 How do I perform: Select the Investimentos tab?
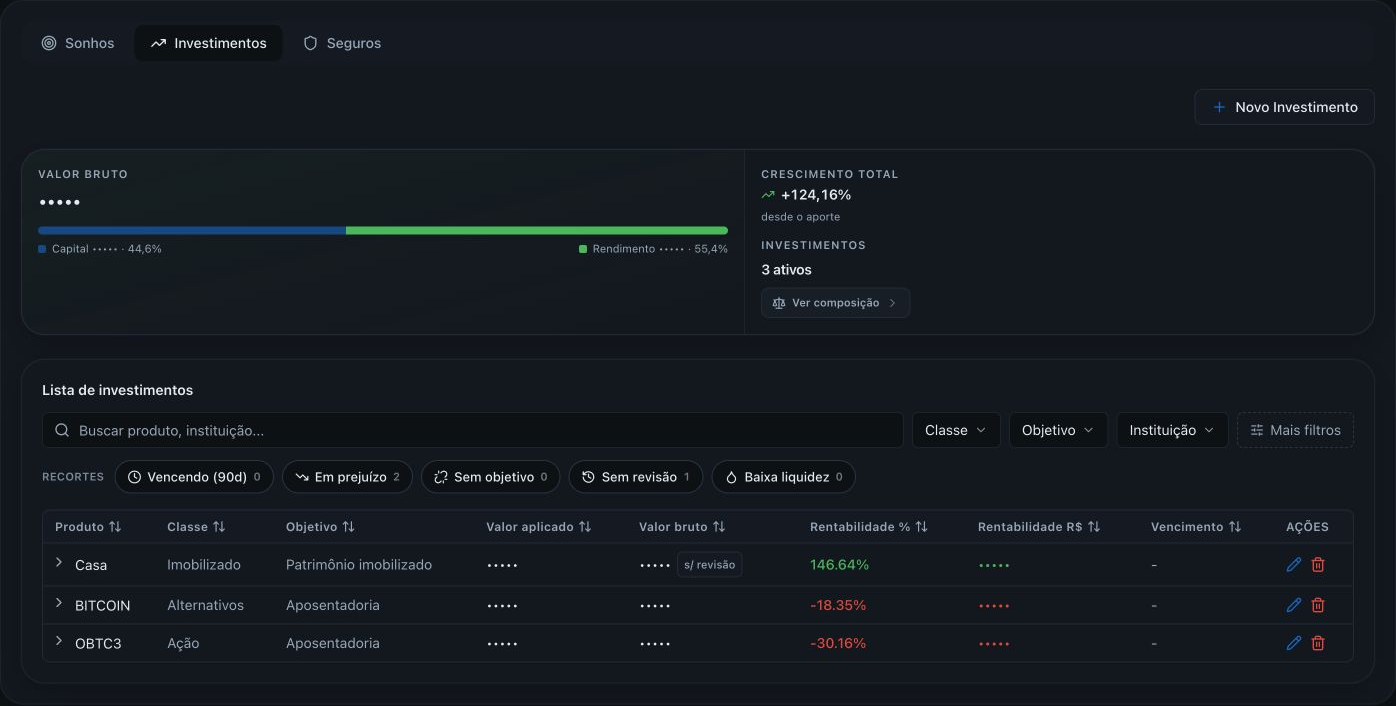pyautogui.click(x=208, y=43)
